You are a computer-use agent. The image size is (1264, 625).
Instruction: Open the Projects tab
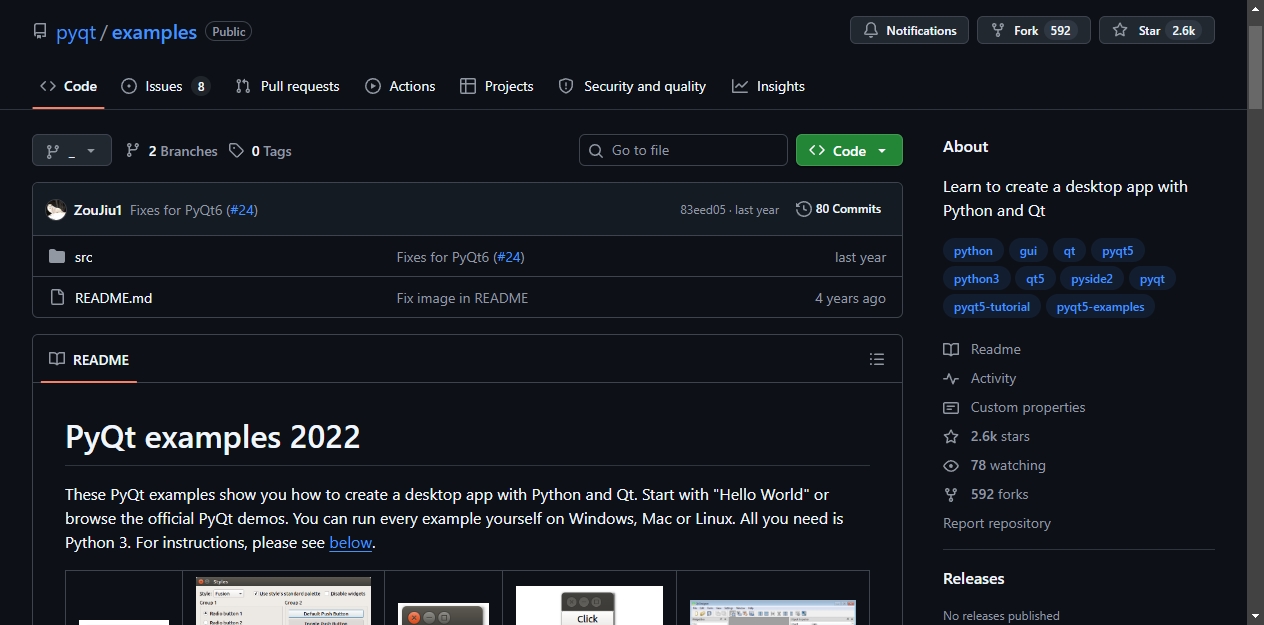[x=496, y=86]
